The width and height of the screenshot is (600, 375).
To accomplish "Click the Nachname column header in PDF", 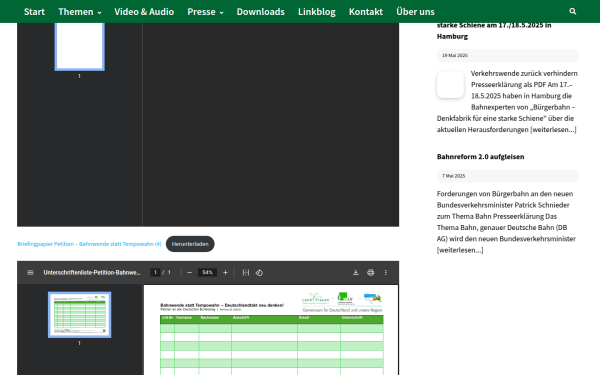I will point(209,318).
